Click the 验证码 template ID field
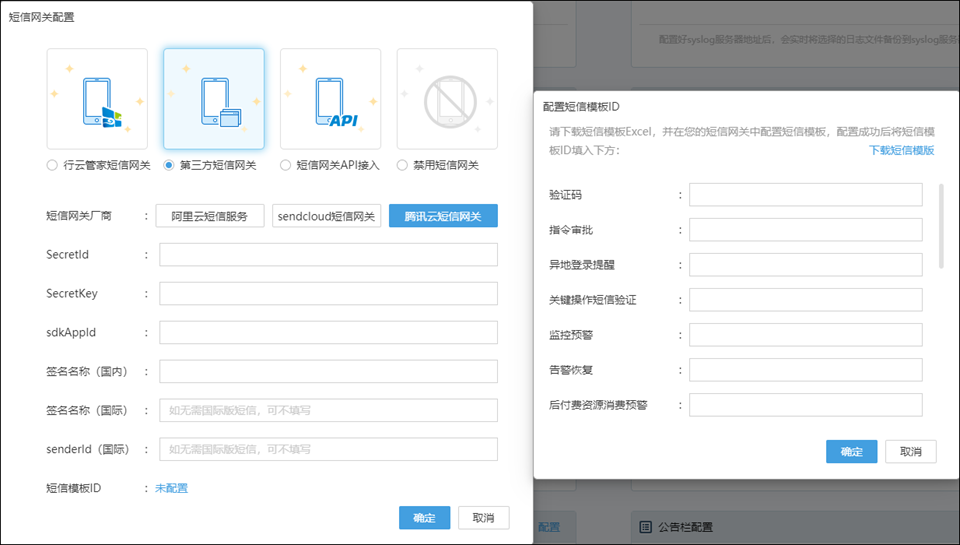The height and width of the screenshot is (545, 960). (805, 195)
